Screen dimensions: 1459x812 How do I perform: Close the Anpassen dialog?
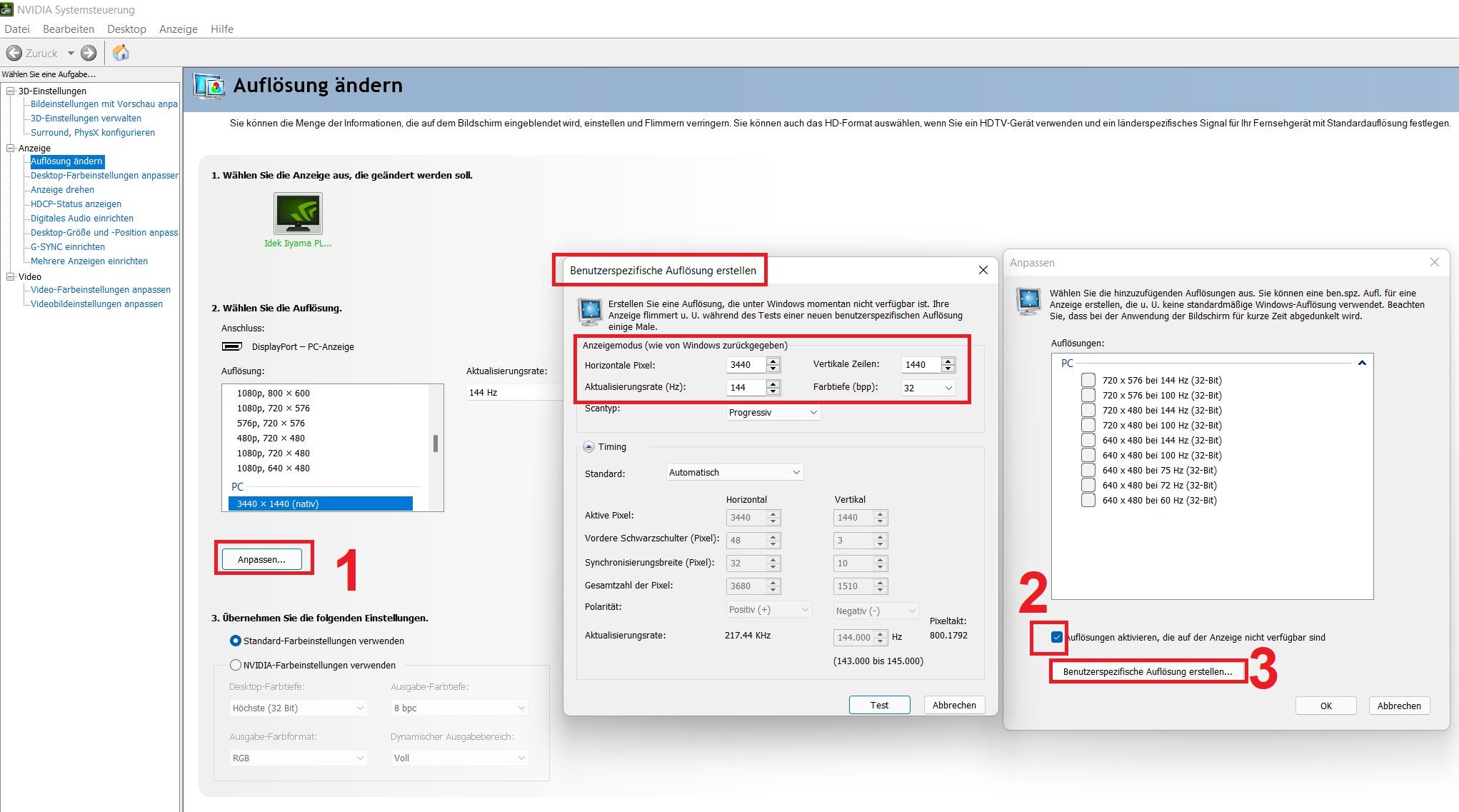click(1435, 262)
